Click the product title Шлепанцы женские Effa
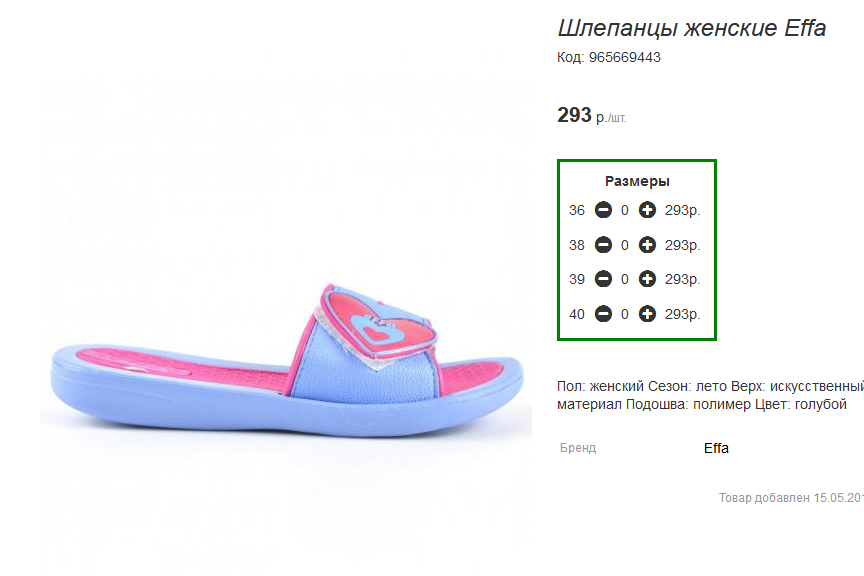The width and height of the screenshot is (864, 576). [x=692, y=28]
